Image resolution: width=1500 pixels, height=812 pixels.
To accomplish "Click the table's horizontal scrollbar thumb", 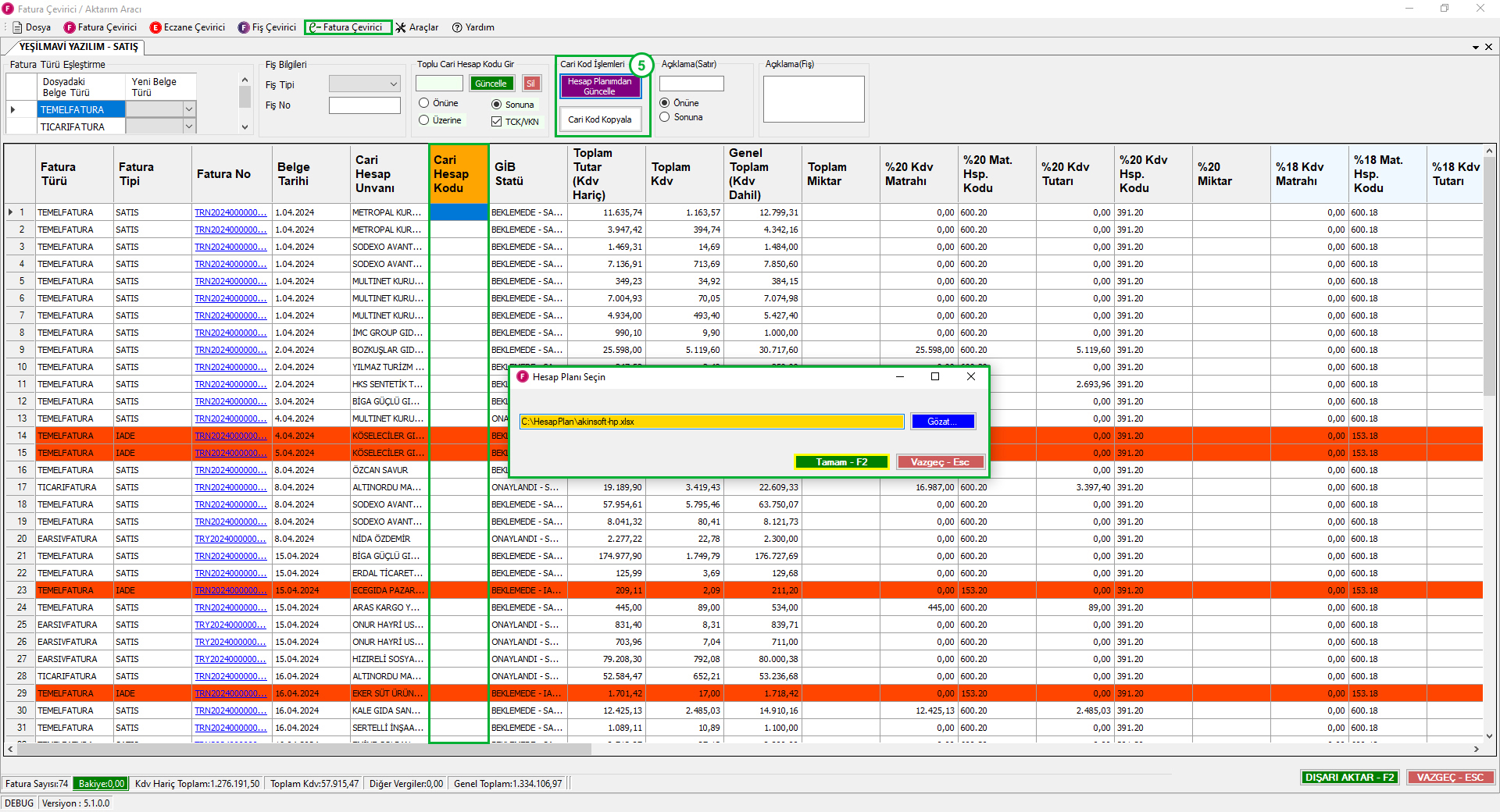I will pos(305,749).
